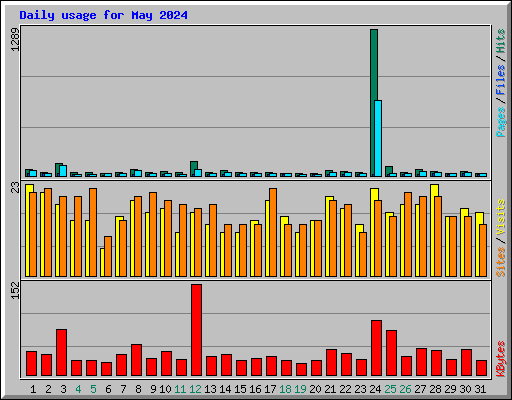Click day label 17 on the x-axis

click(x=270, y=389)
